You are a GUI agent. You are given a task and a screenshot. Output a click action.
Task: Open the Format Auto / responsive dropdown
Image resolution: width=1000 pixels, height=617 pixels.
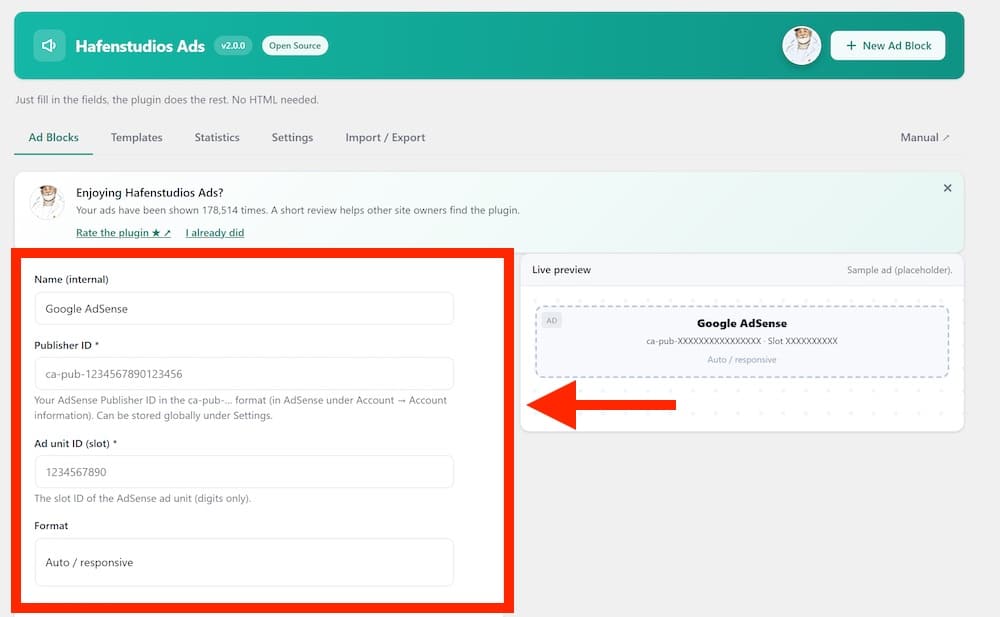[x=244, y=562]
